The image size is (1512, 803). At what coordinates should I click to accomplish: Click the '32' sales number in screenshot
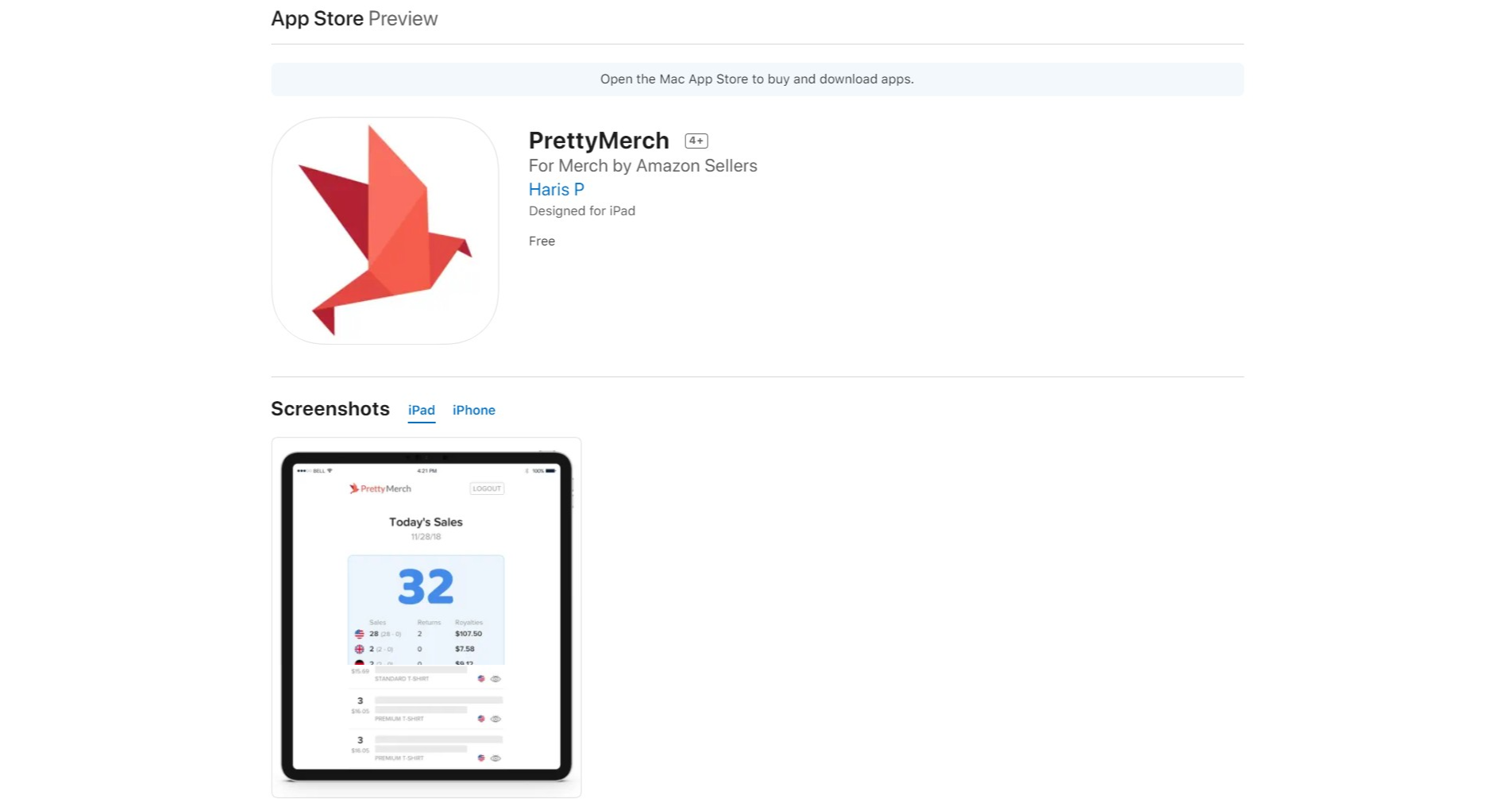pyautogui.click(x=426, y=587)
